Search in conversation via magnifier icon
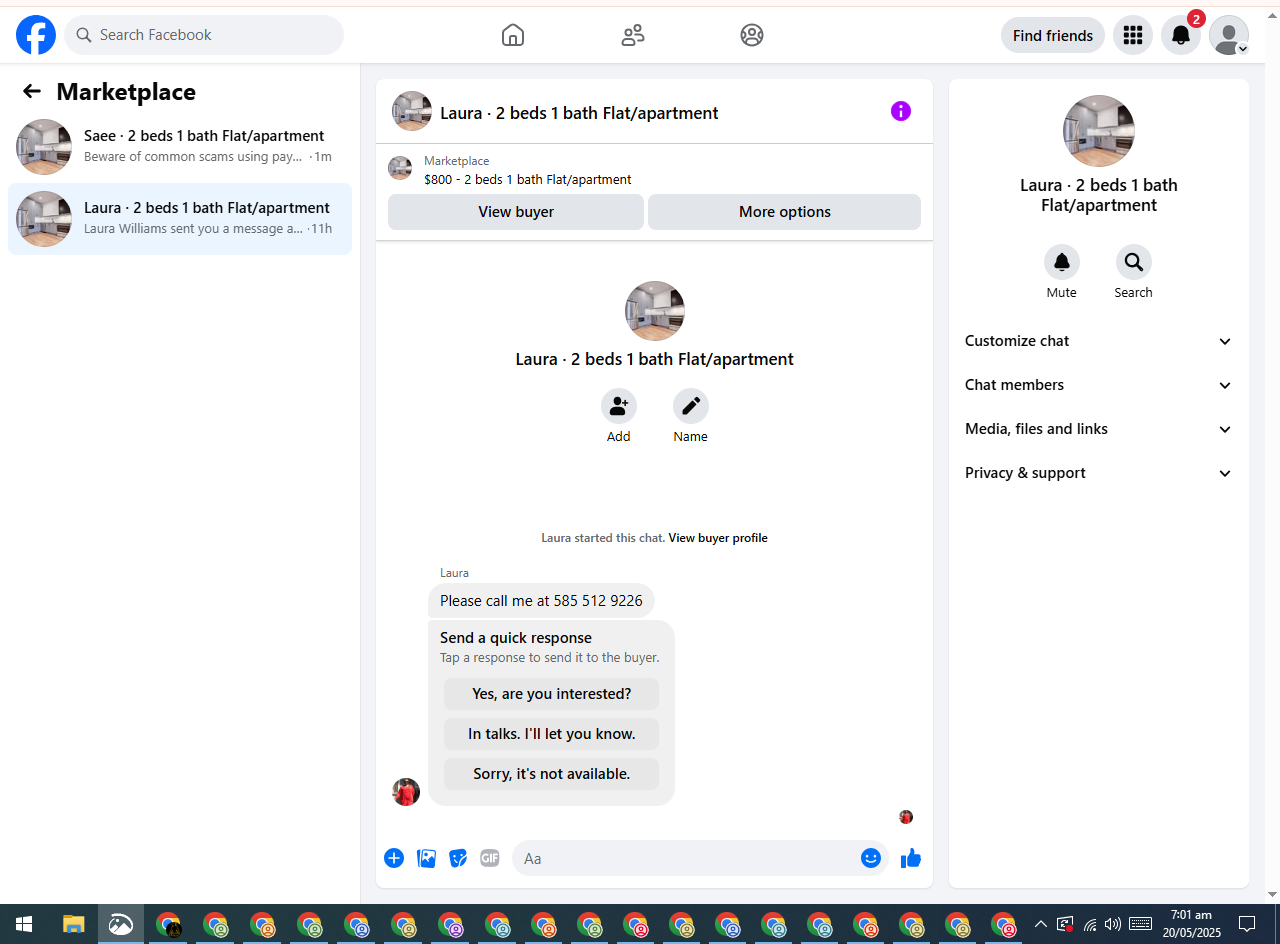The image size is (1280, 944). pos(1134,262)
